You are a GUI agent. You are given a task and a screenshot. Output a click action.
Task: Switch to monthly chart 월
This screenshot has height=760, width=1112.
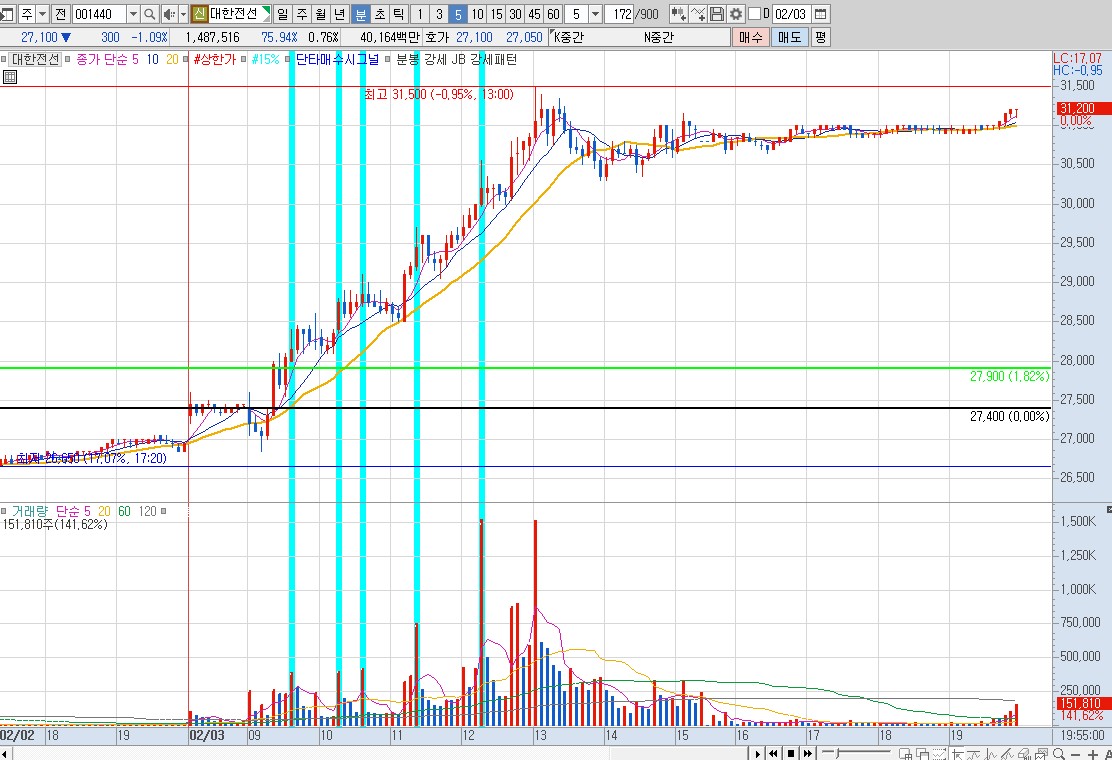tap(321, 13)
